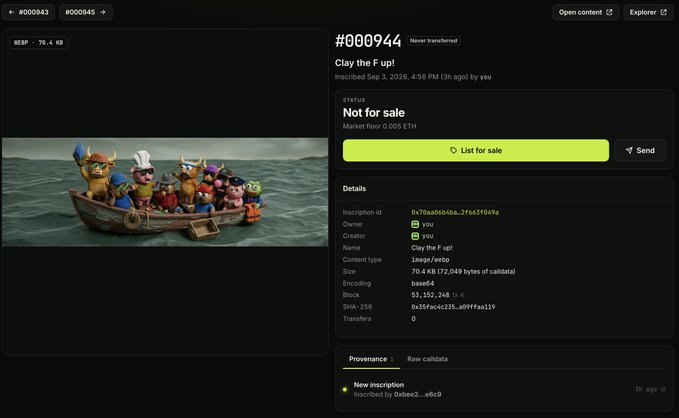Go to next inscription #000945
Viewport: 679px width, 418px height.
click(x=86, y=12)
